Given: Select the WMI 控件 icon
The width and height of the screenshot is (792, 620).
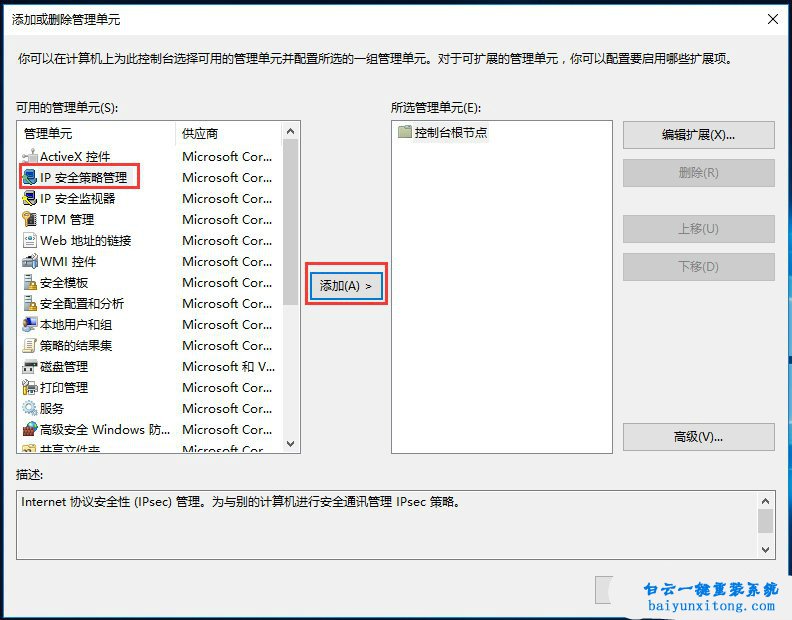Looking at the screenshot, I should click(30, 261).
